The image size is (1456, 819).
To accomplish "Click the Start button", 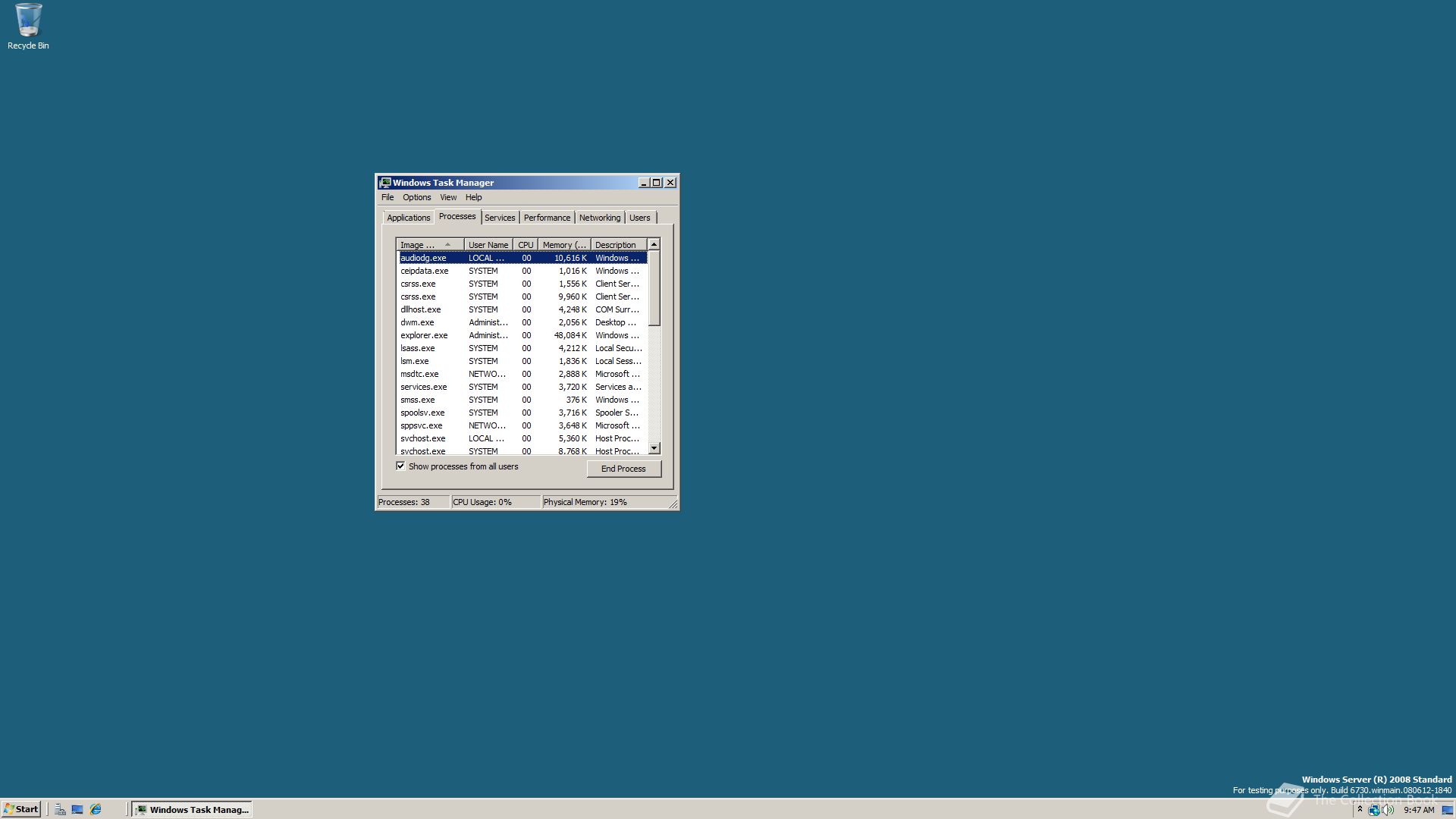I will (x=21, y=809).
